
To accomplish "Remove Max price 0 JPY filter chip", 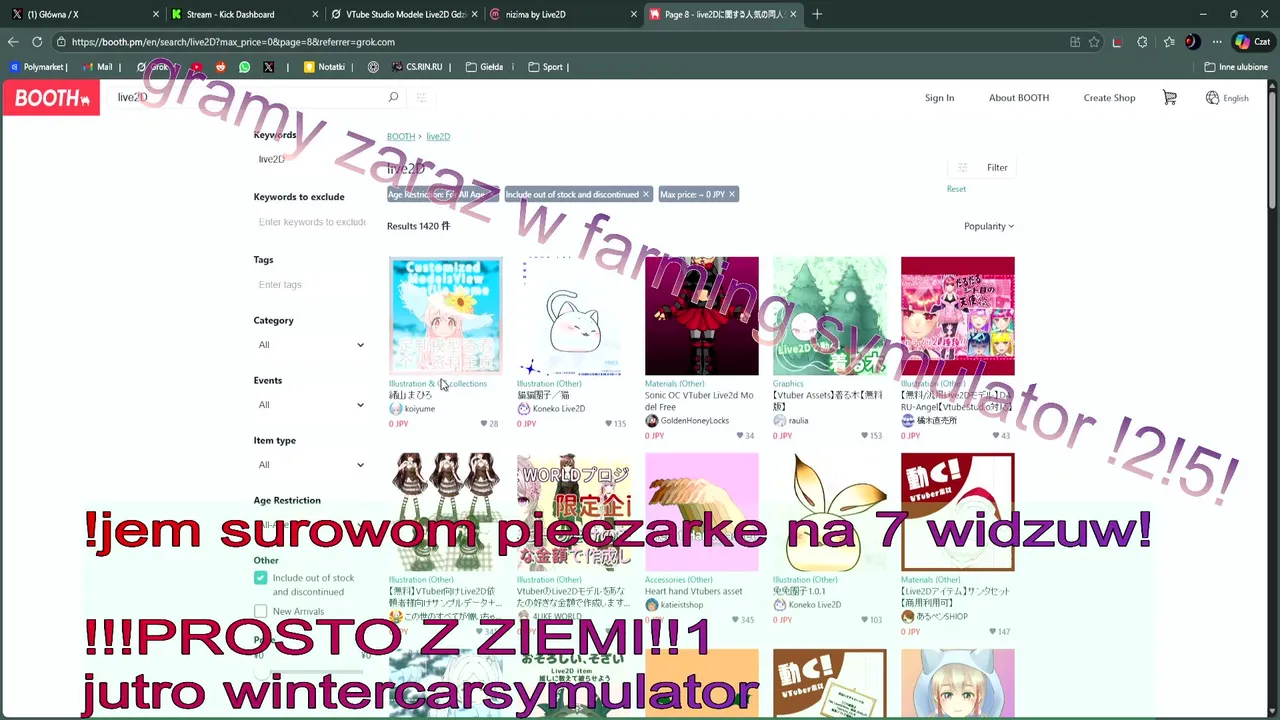I will 731,195.
